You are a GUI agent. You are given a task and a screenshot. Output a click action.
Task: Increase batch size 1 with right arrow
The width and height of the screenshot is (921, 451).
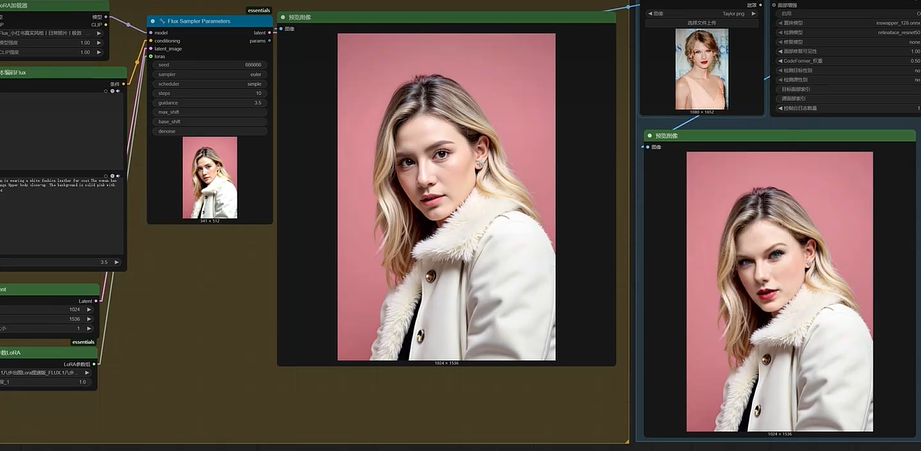(89, 328)
